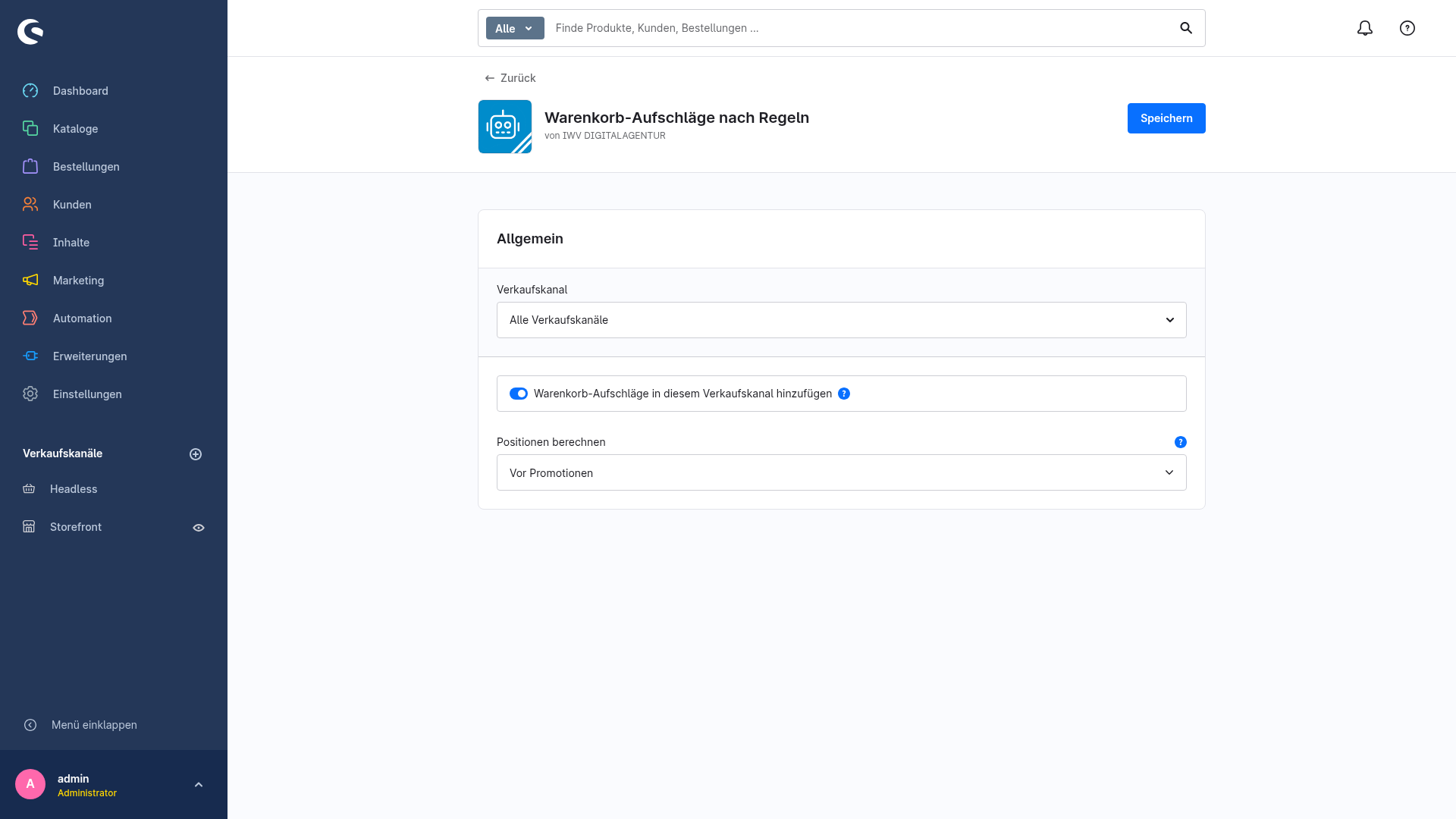Add a new sales channel plus icon
Image resolution: width=1456 pixels, height=819 pixels.
(196, 454)
